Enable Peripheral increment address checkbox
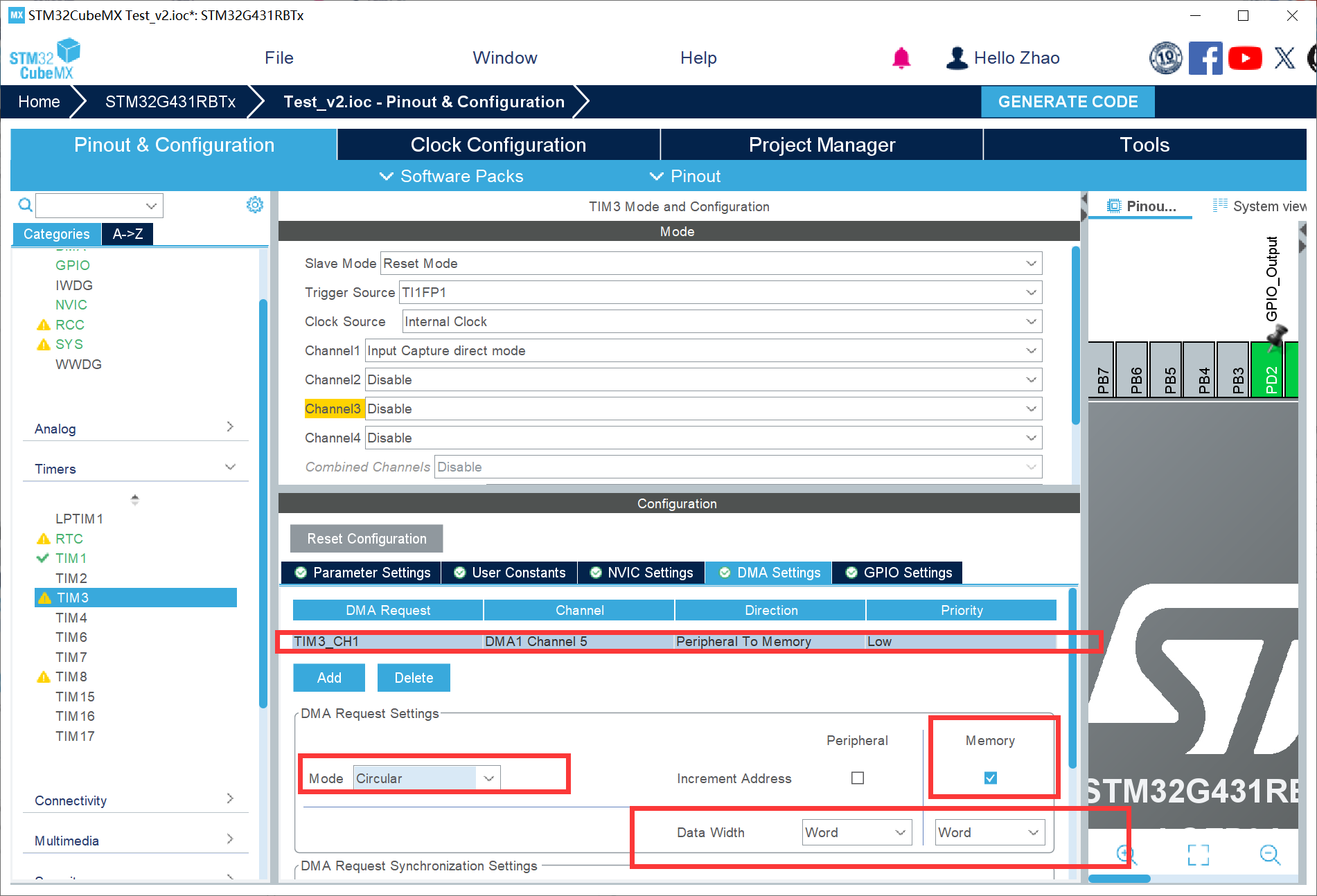Screen dimensions: 1317x896 (858, 778)
